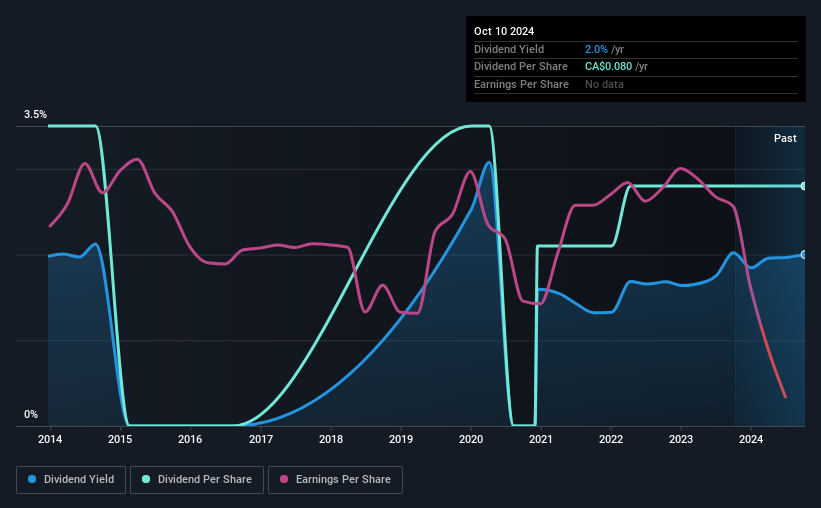Click the Past region label

pos(785,138)
